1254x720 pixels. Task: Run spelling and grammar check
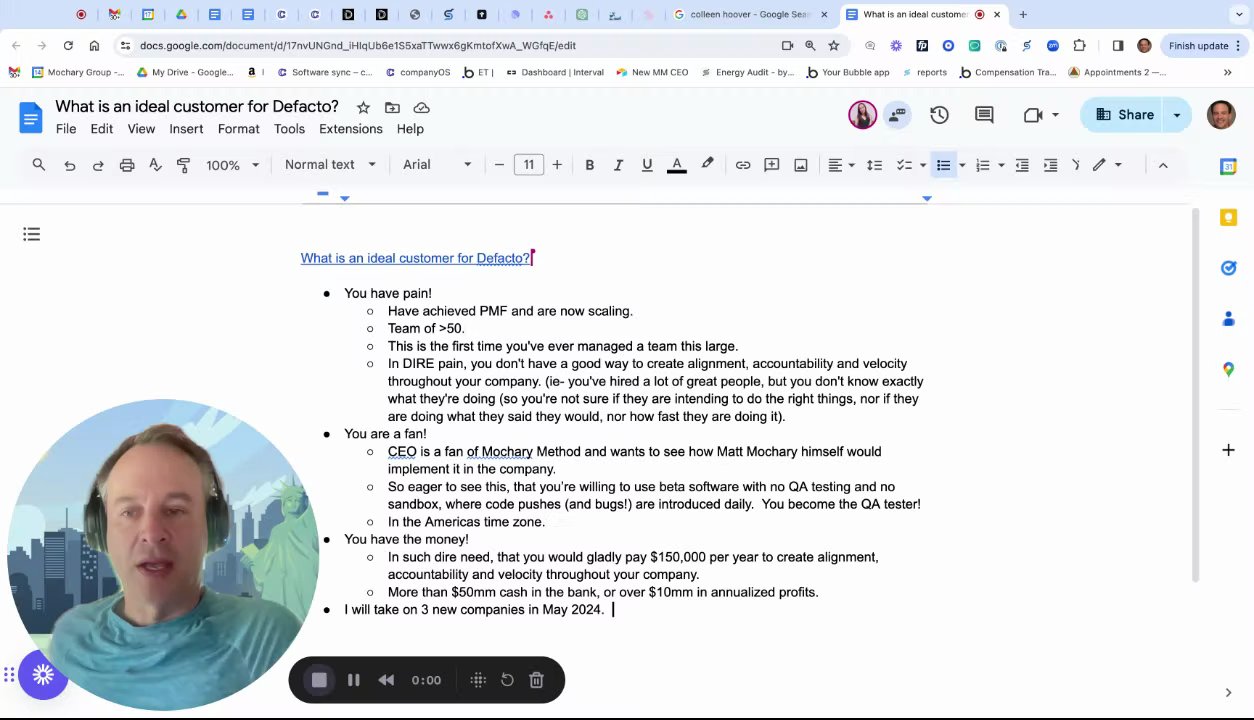tap(155, 165)
